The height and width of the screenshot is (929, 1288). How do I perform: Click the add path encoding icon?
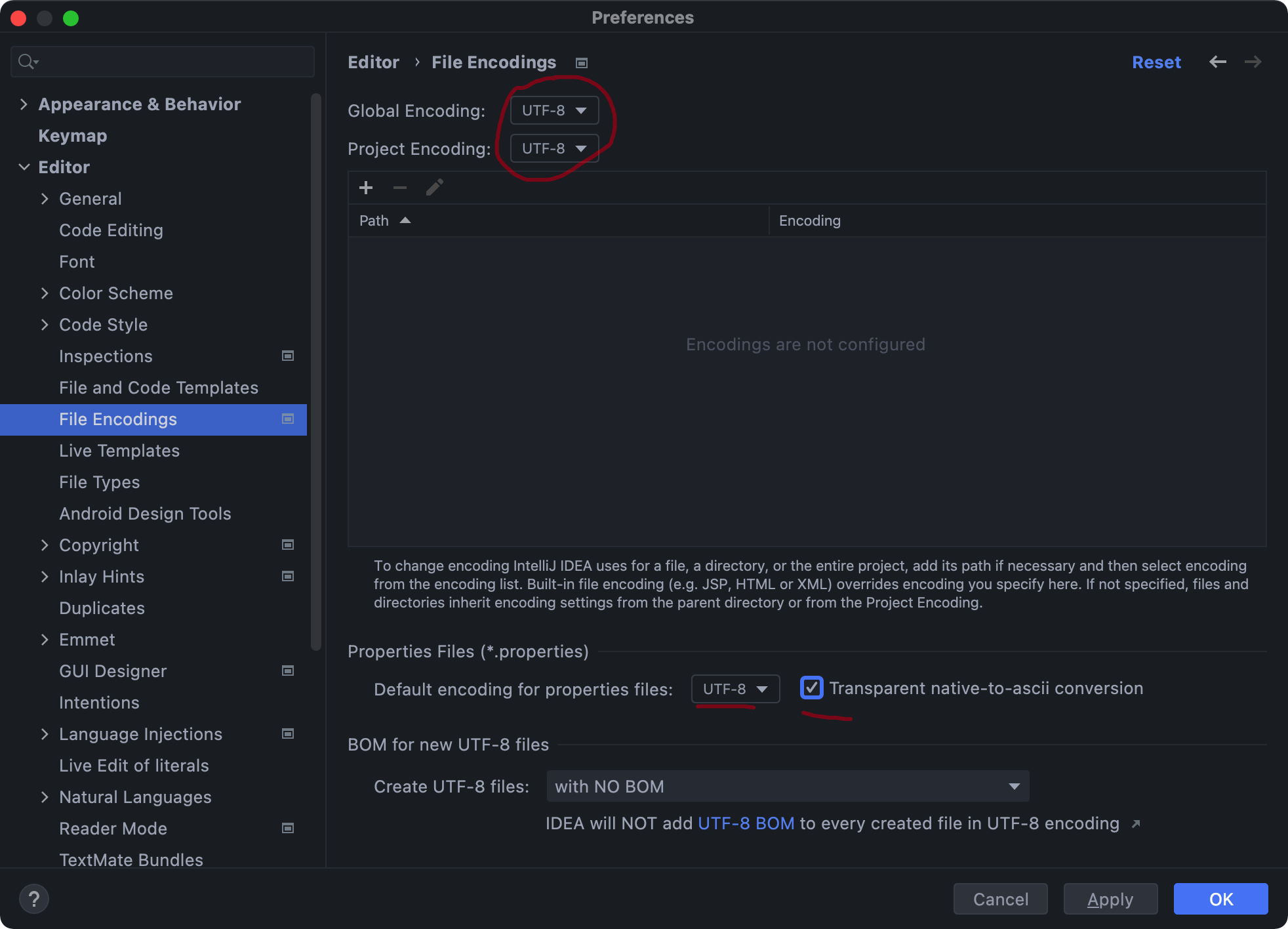366,188
